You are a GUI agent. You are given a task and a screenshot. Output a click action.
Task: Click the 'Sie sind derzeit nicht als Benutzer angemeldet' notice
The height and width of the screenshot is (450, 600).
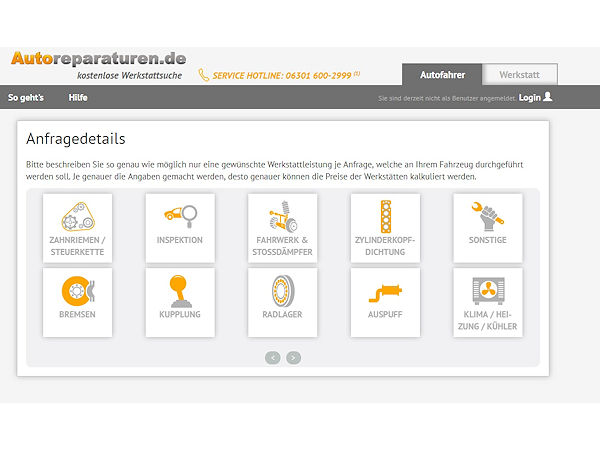point(447,98)
